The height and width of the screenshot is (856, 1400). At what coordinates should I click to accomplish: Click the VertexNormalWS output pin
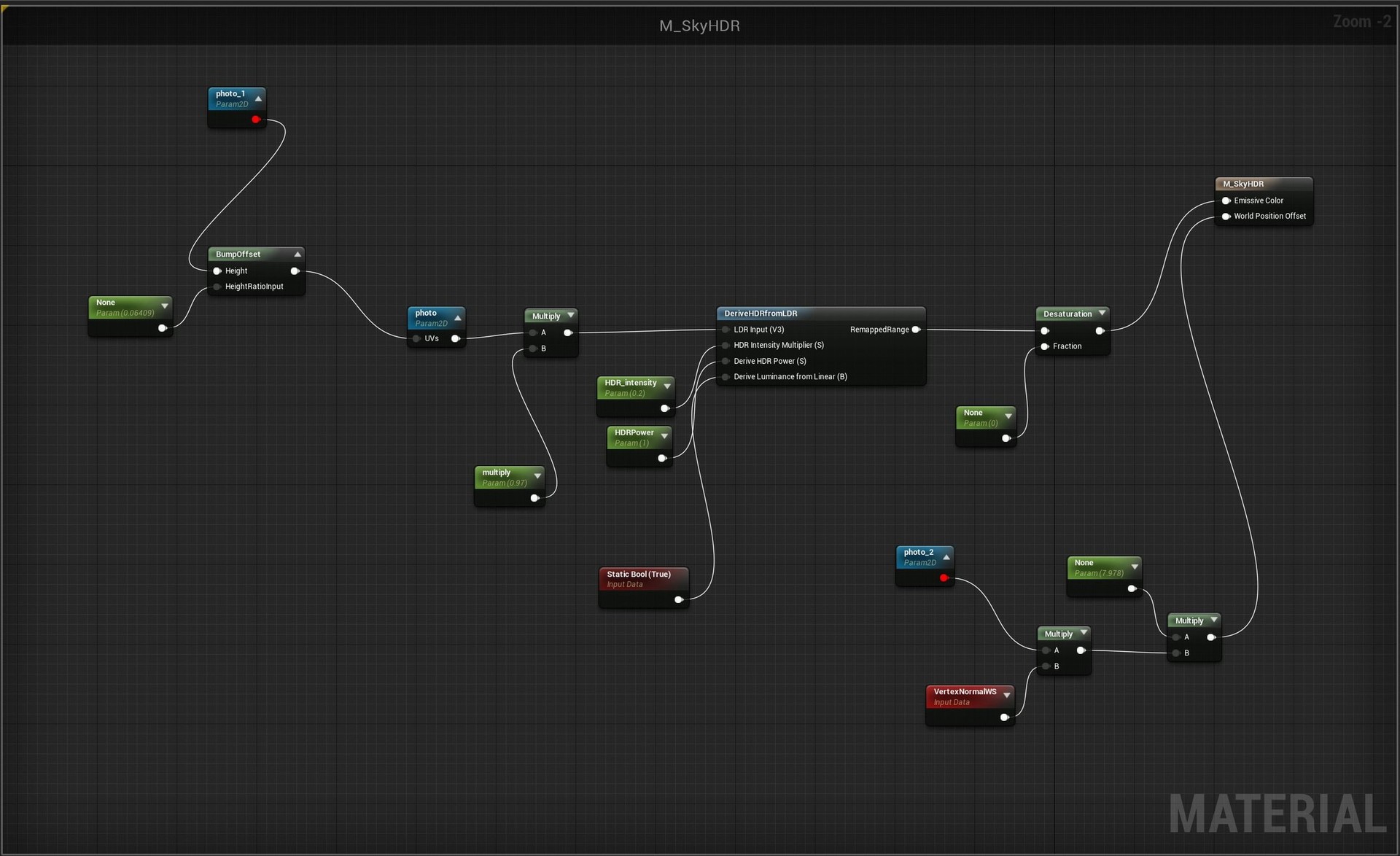1004,717
